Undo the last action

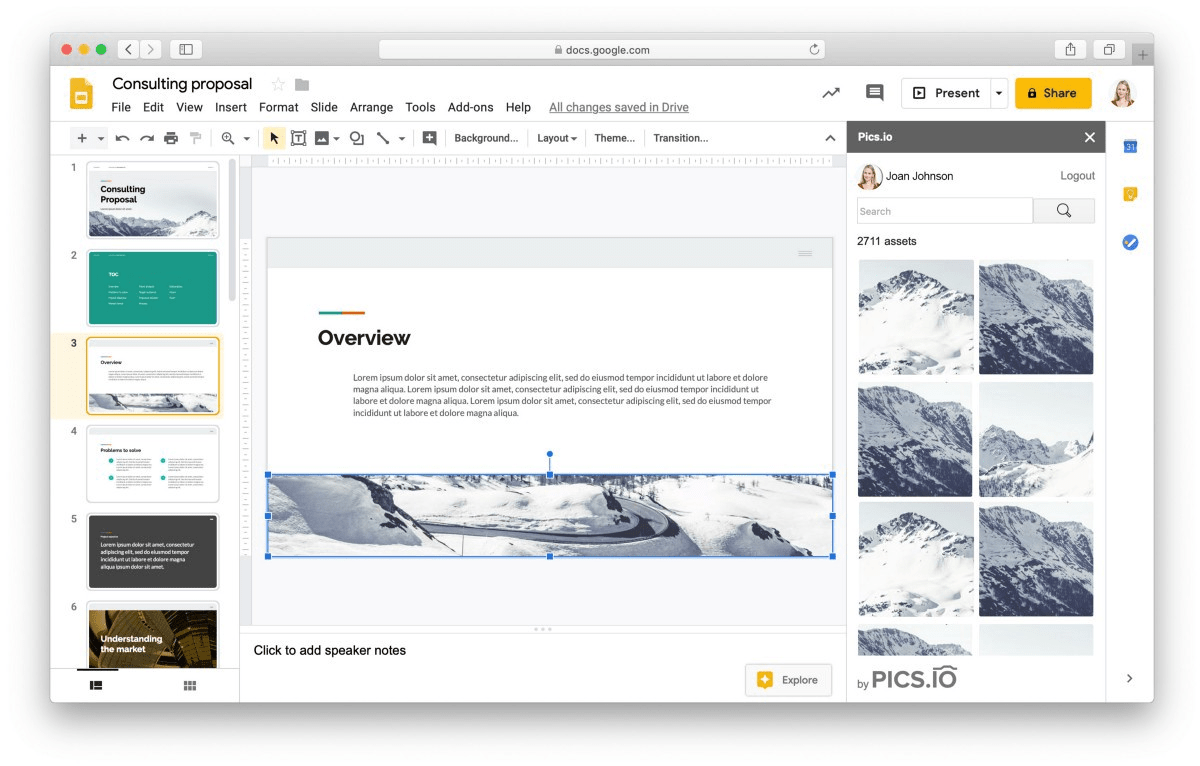122,138
